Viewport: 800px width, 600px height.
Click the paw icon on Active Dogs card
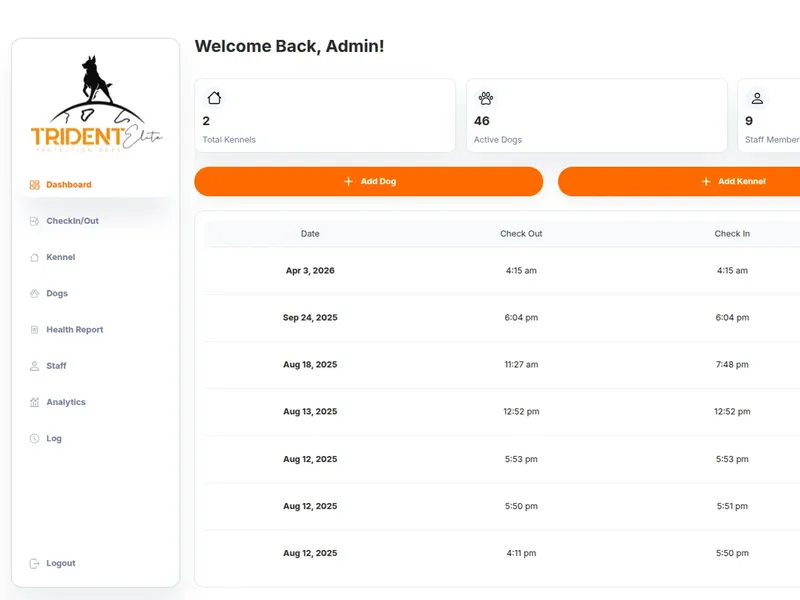coord(486,98)
